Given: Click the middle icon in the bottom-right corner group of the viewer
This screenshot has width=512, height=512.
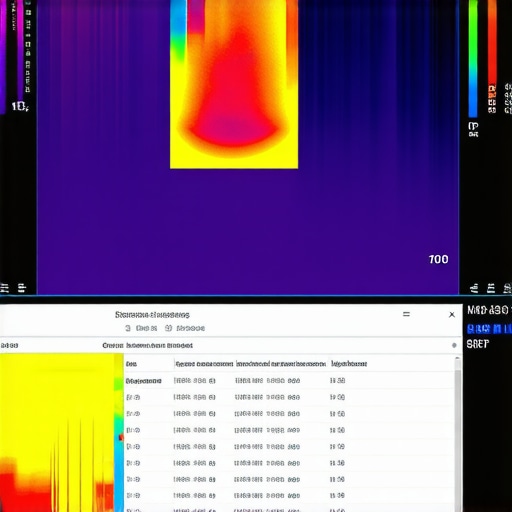Looking at the screenshot, I should [491, 288].
